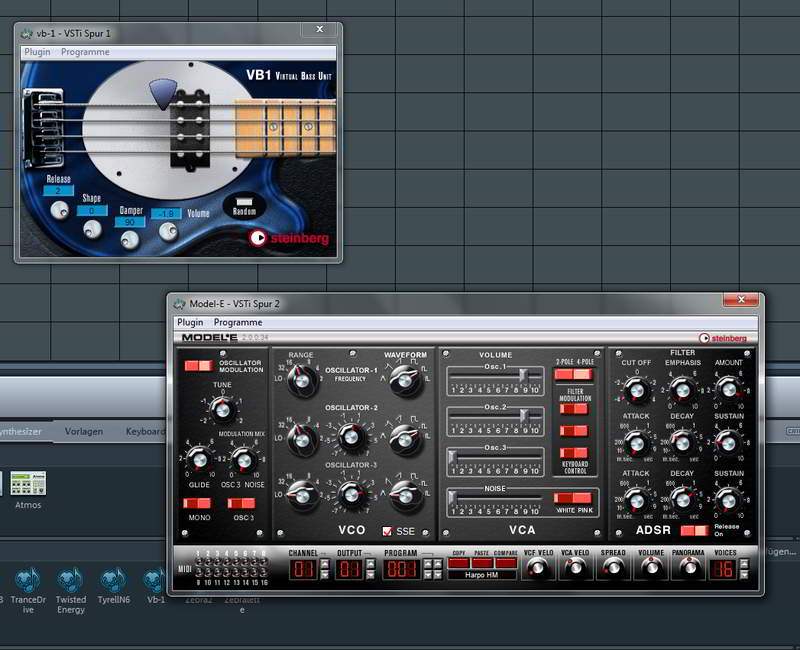Image resolution: width=800 pixels, height=650 pixels.
Task: Toggle the Oscillator Modulation switch
Action: pyautogui.click(x=199, y=366)
